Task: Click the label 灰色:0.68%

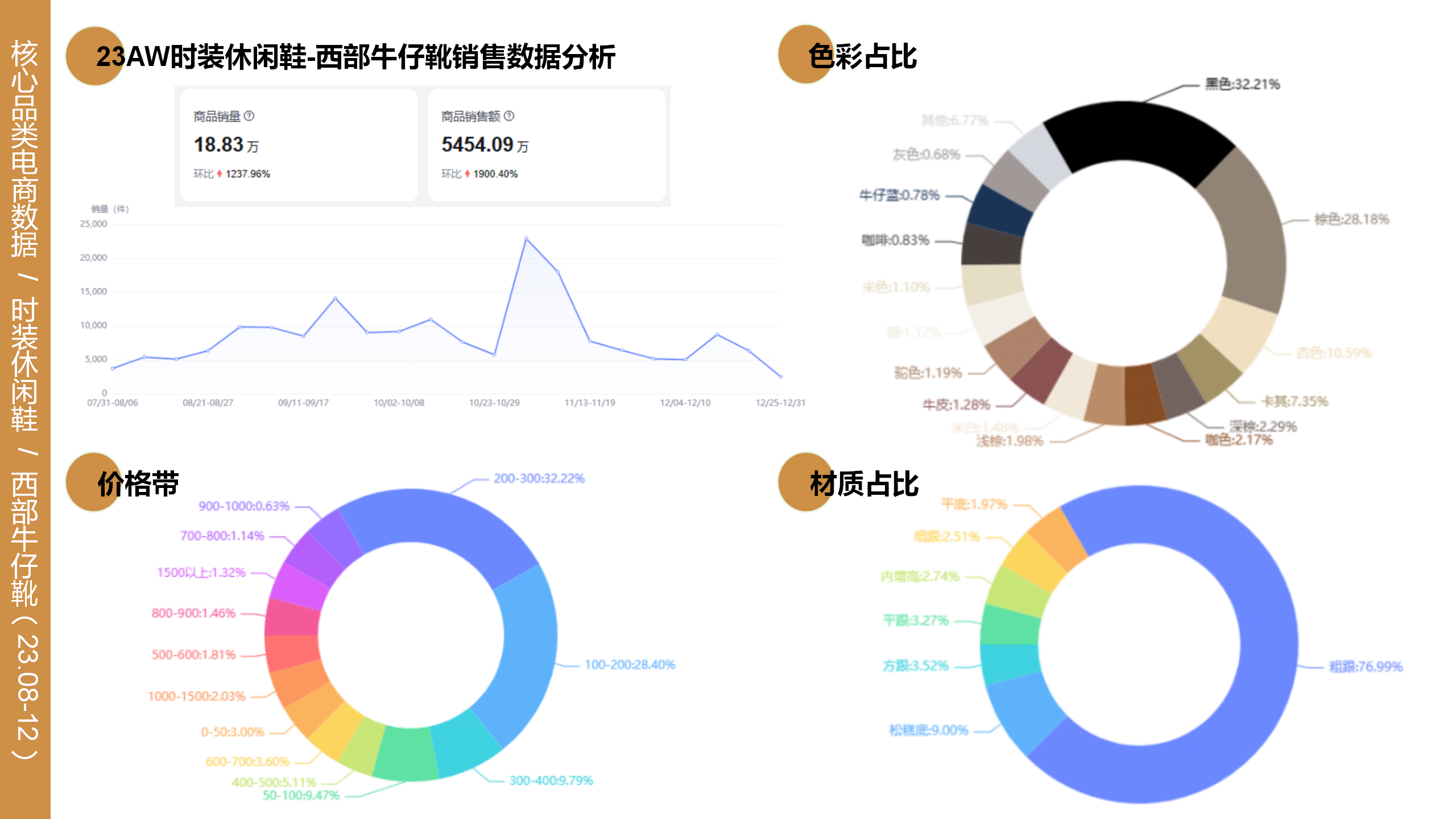Action: pos(926,155)
